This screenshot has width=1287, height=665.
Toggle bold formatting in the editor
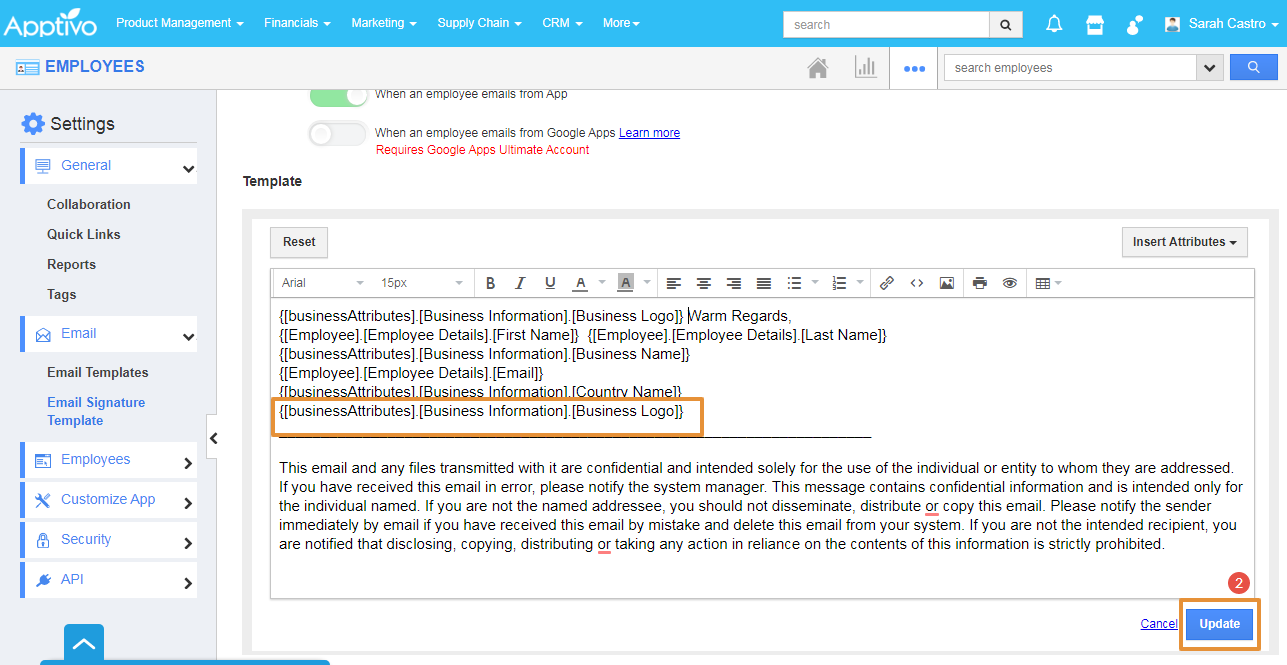(x=490, y=283)
